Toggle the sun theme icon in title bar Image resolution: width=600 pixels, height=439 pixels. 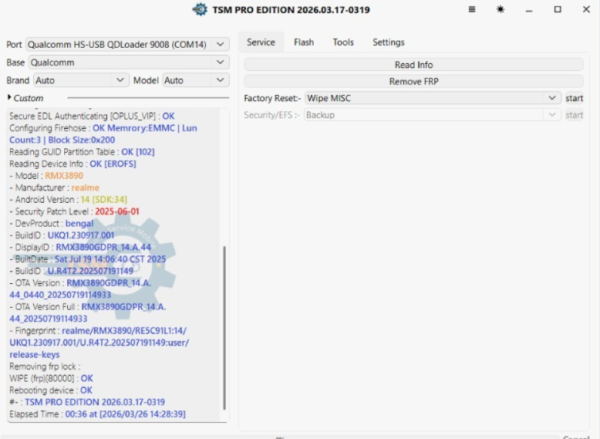click(x=500, y=9)
